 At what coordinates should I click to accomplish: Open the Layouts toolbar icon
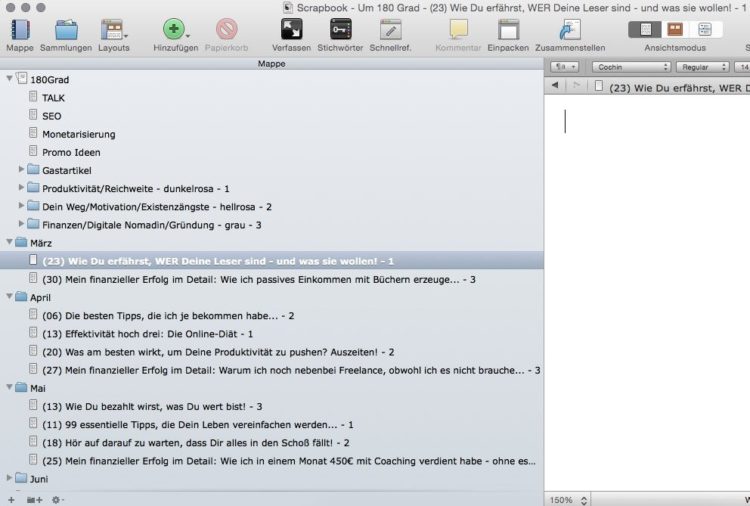[x=112, y=30]
